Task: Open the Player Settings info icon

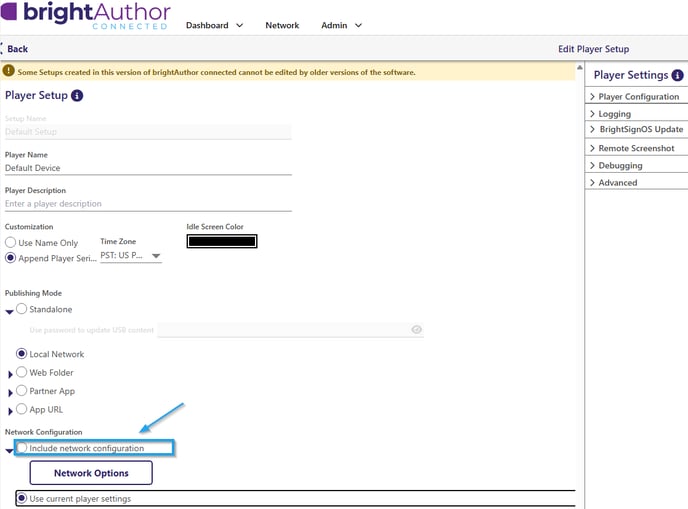Action: point(677,75)
